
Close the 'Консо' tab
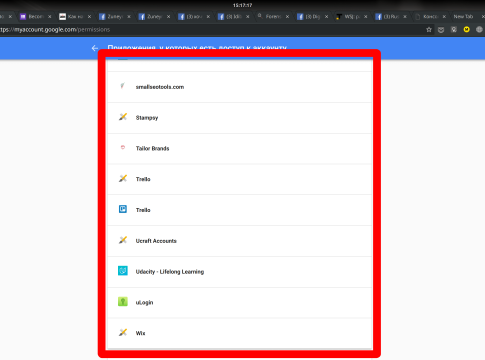point(444,16)
